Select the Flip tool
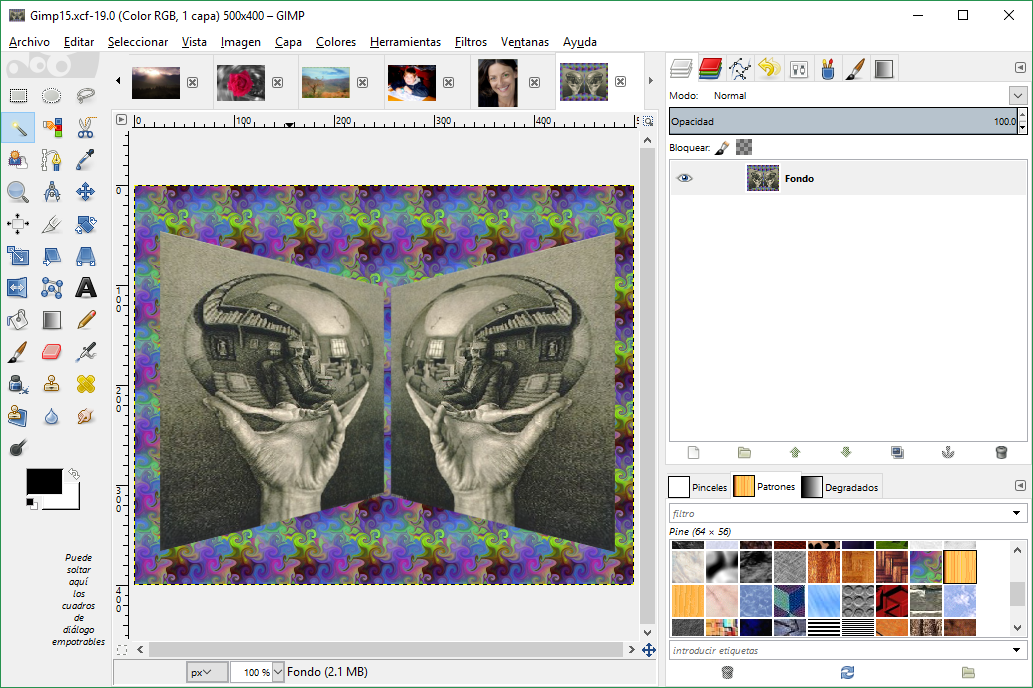Viewport: 1033px width, 688px height. (x=18, y=288)
